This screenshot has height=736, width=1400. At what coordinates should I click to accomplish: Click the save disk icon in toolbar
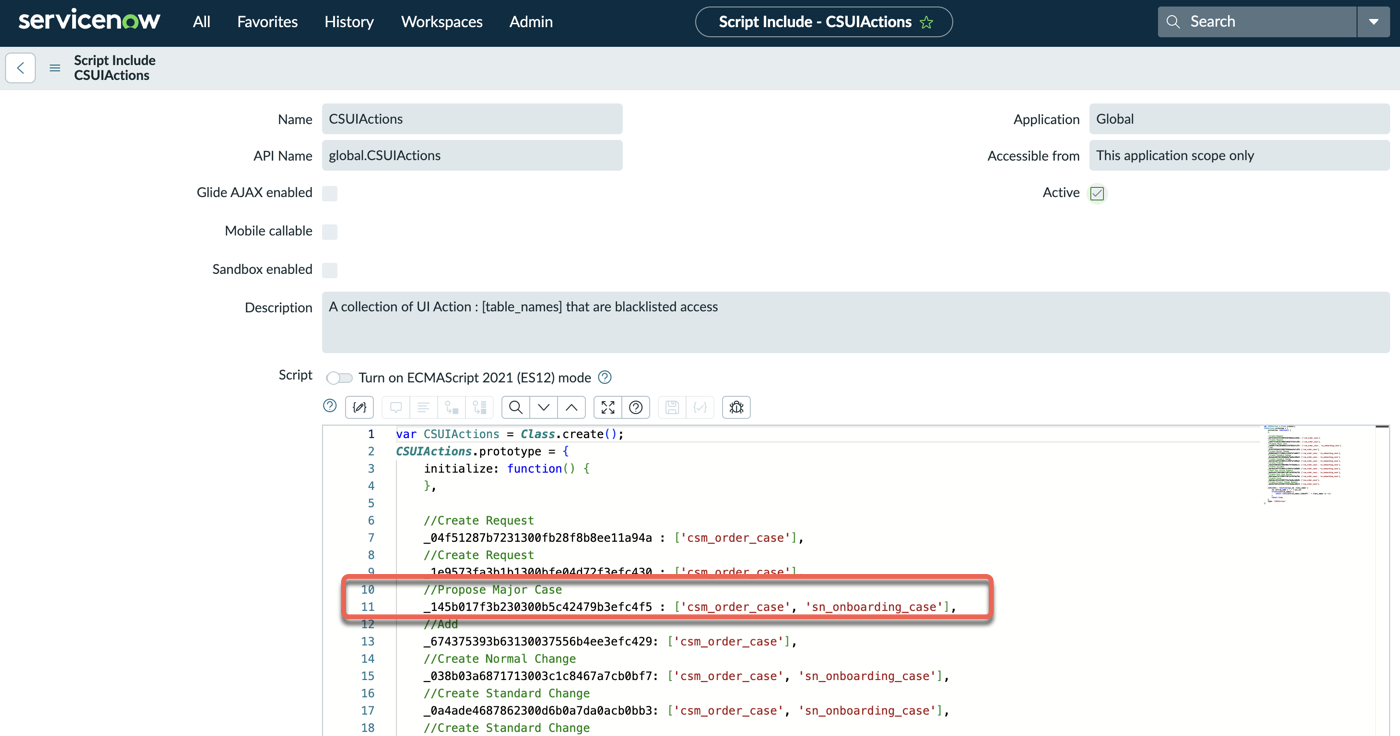click(672, 407)
